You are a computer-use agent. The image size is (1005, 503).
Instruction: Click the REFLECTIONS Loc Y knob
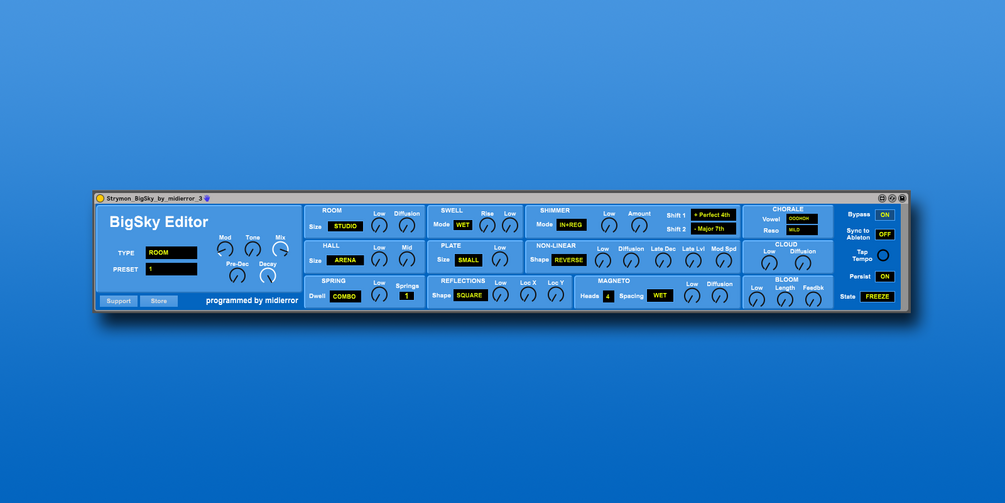pos(556,294)
